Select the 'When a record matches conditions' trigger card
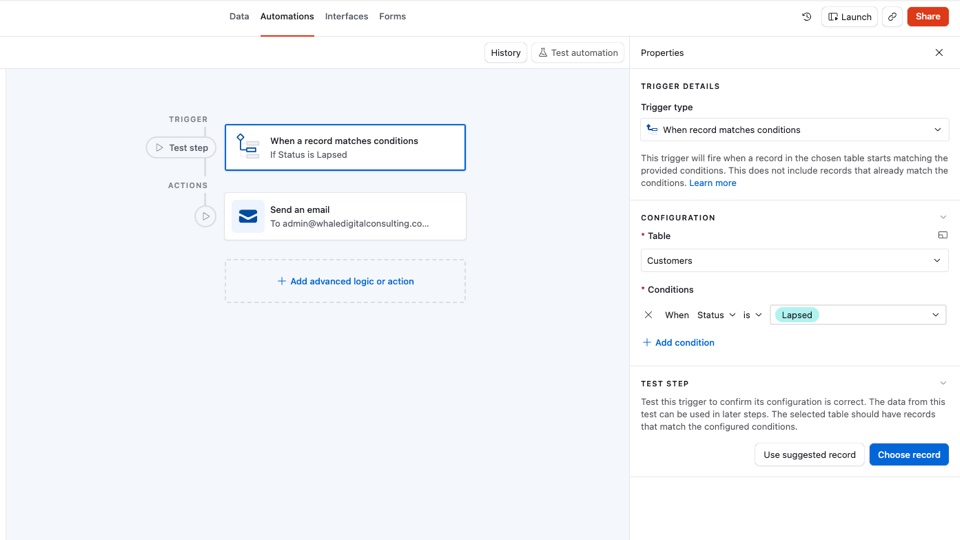The height and width of the screenshot is (540, 960). [345, 148]
